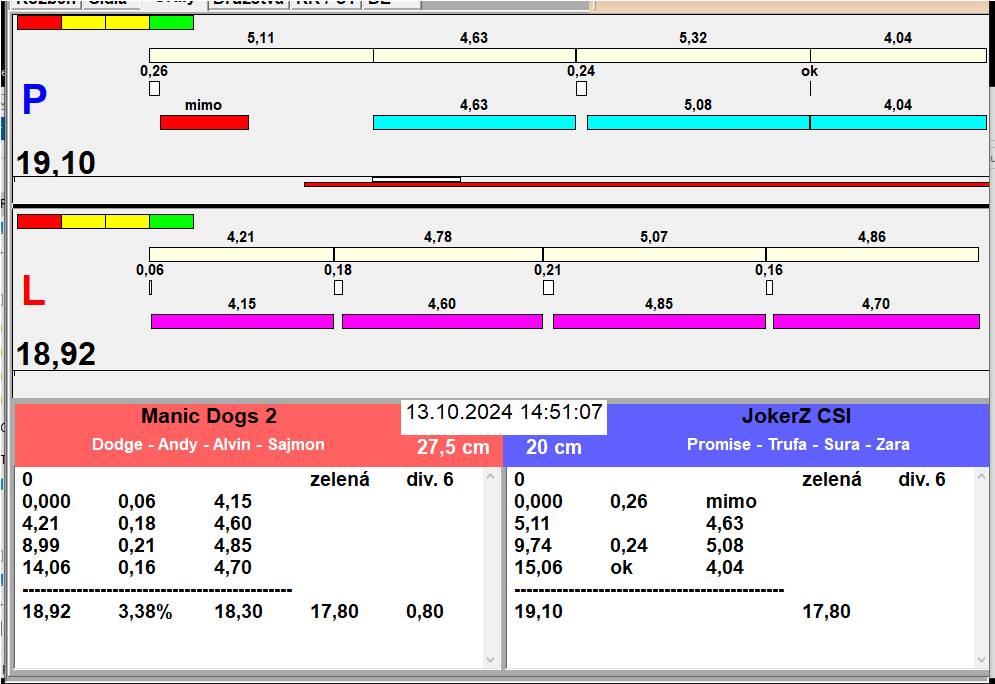
Task: Switch to the Družstva tab
Action: tap(246, 3)
